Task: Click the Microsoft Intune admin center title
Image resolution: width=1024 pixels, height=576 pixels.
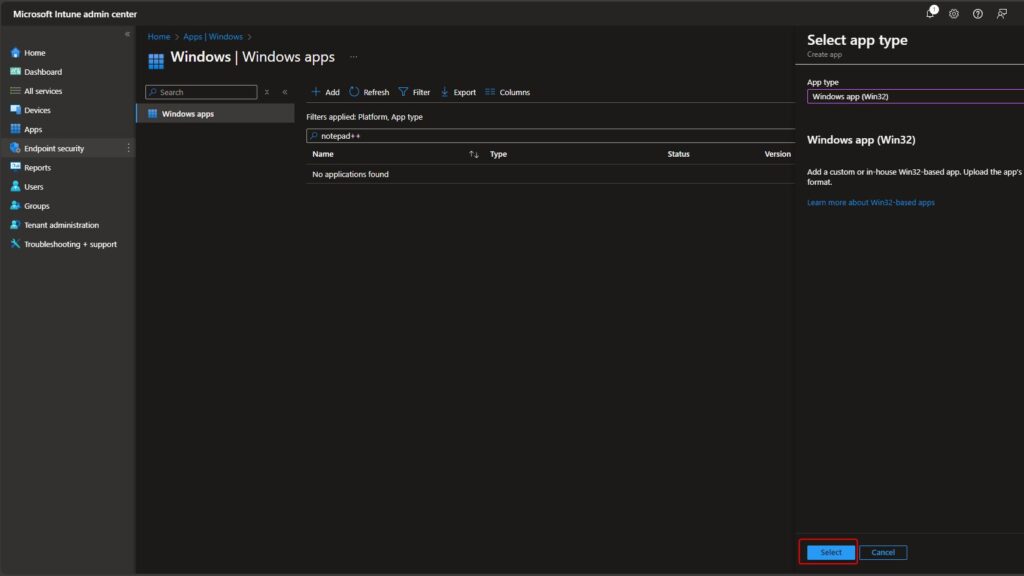Action: tap(75, 14)
